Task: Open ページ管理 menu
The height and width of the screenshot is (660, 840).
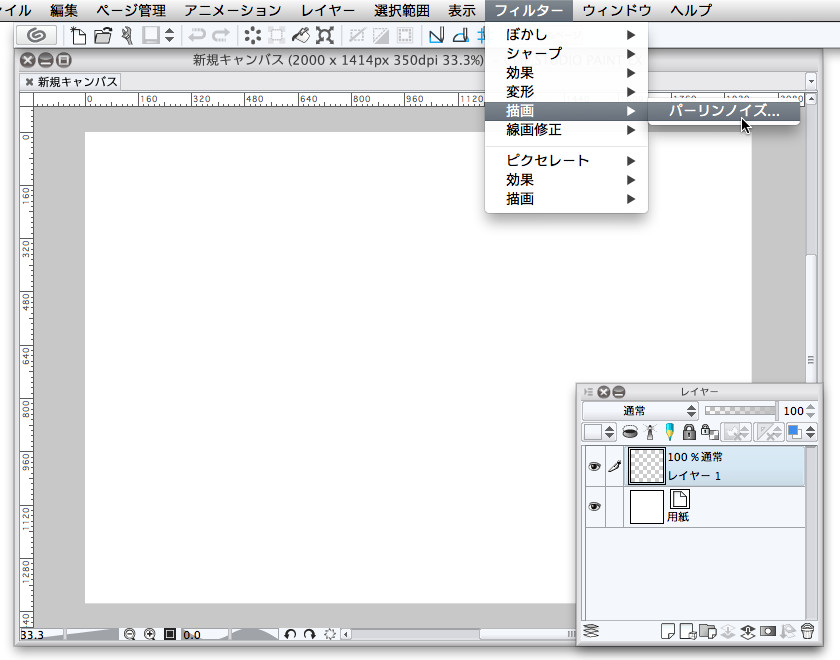Action: [x=131, y=10]
